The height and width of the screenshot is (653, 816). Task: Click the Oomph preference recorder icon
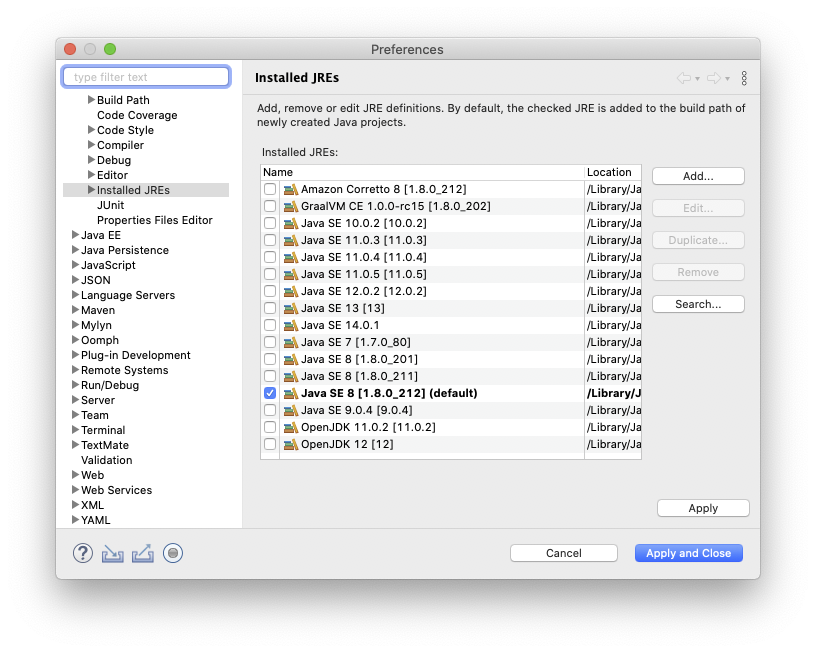173,553
